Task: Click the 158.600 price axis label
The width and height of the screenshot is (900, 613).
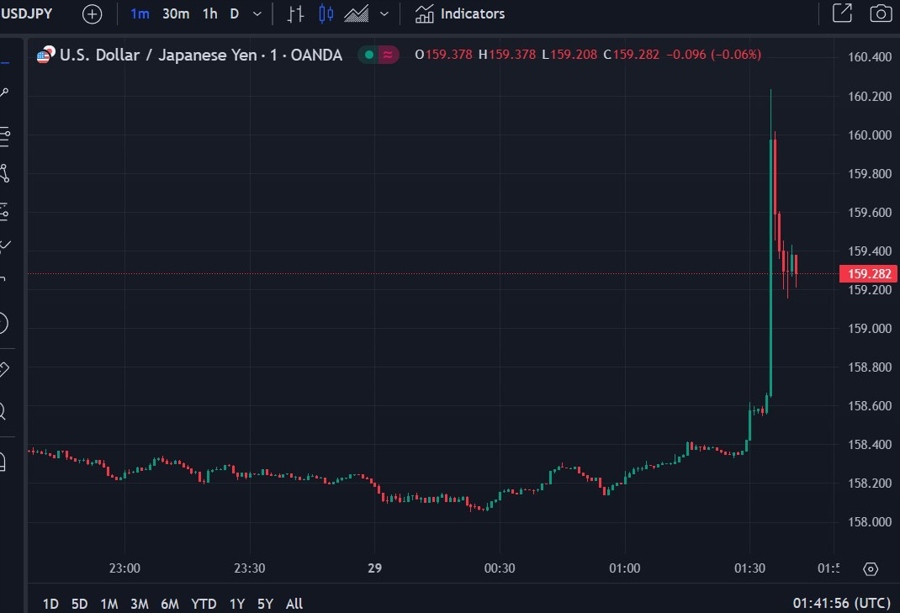Action: click(870, 406)
